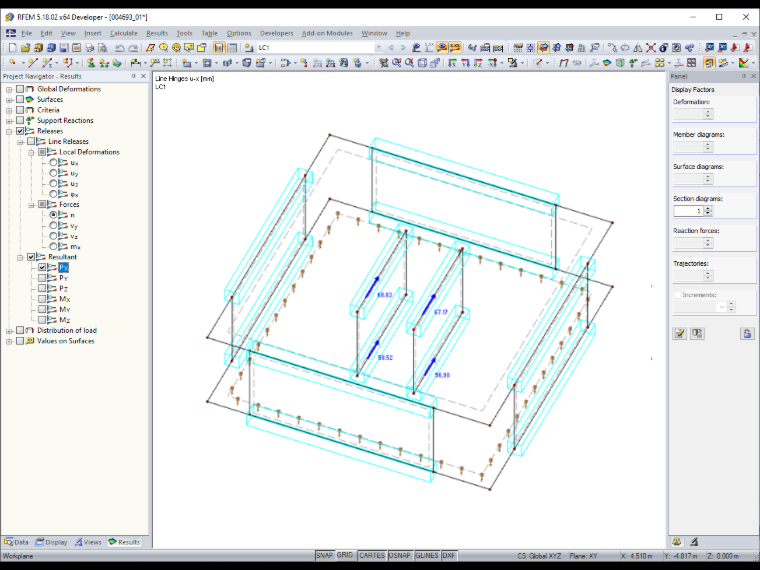The image size is (760, 570).
Task: Click the mirror triangles icon
Action: 638,48
